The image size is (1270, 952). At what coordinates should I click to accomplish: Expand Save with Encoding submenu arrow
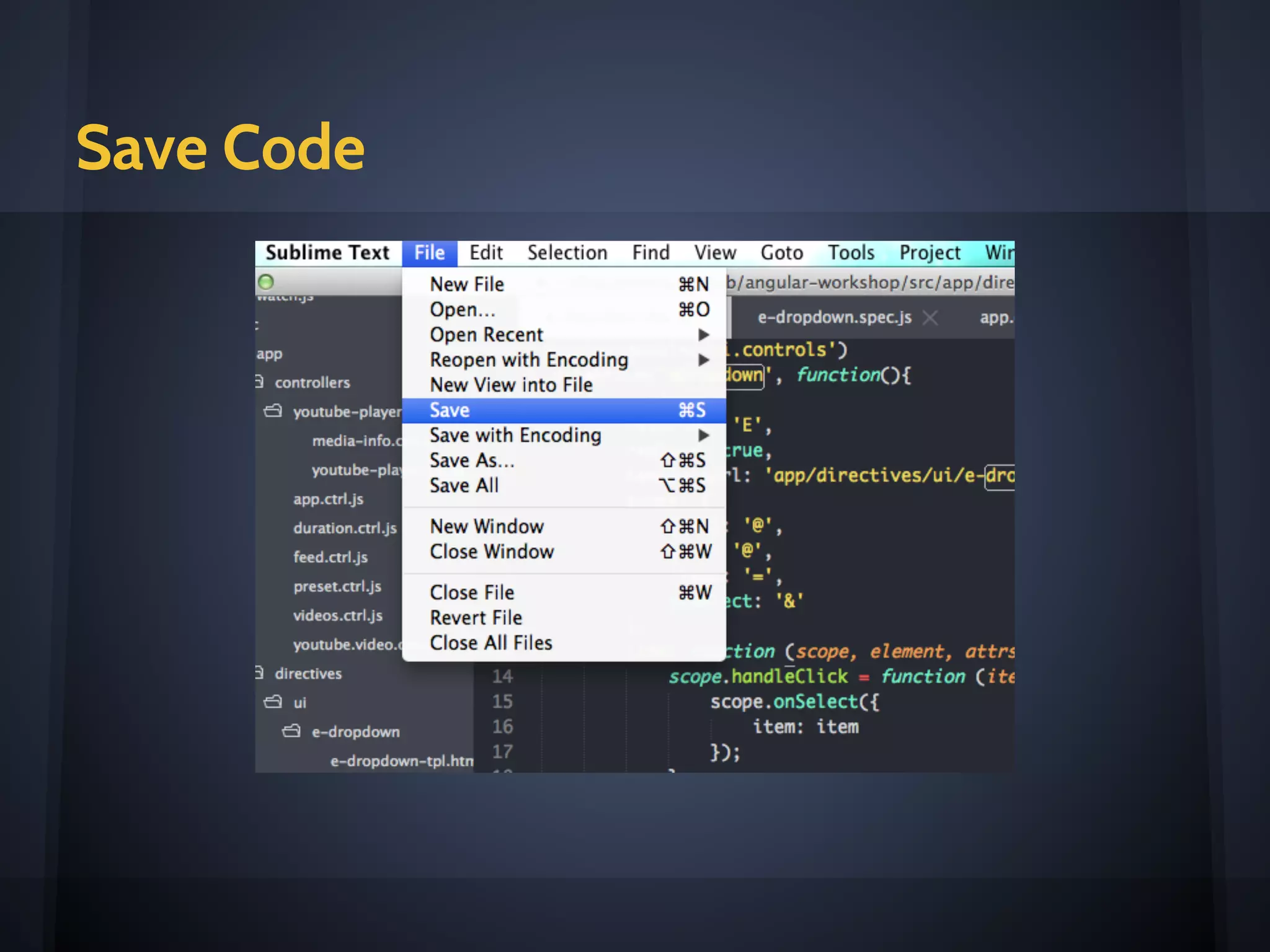pos(703,436)
